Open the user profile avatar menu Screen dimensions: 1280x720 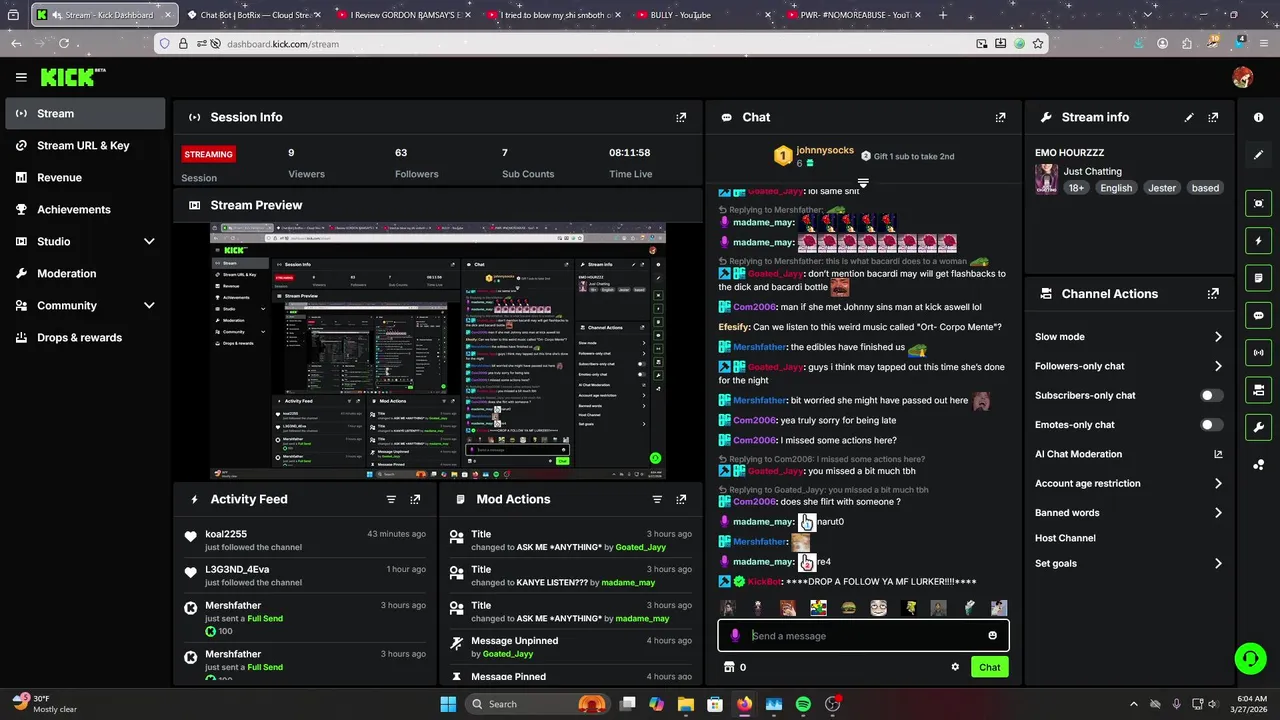pyautogui.click(x=1242, y=77)
